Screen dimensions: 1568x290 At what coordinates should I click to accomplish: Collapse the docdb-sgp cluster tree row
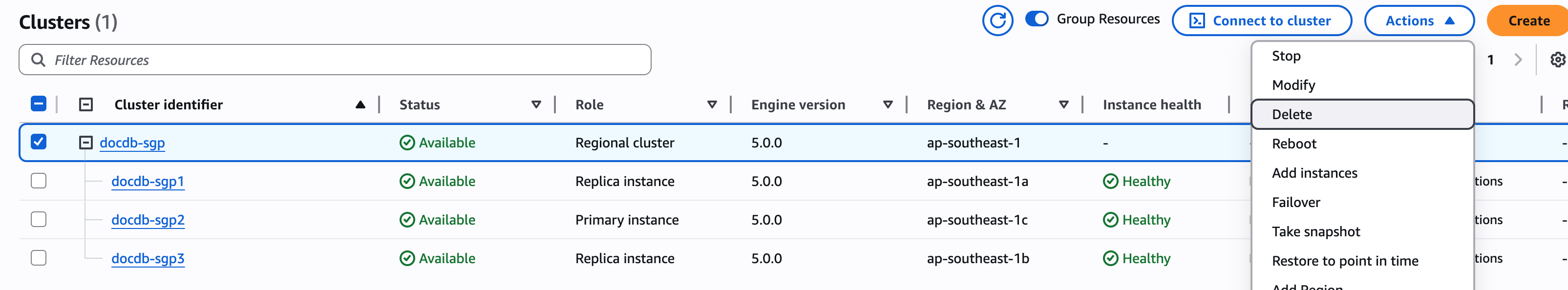86,142
